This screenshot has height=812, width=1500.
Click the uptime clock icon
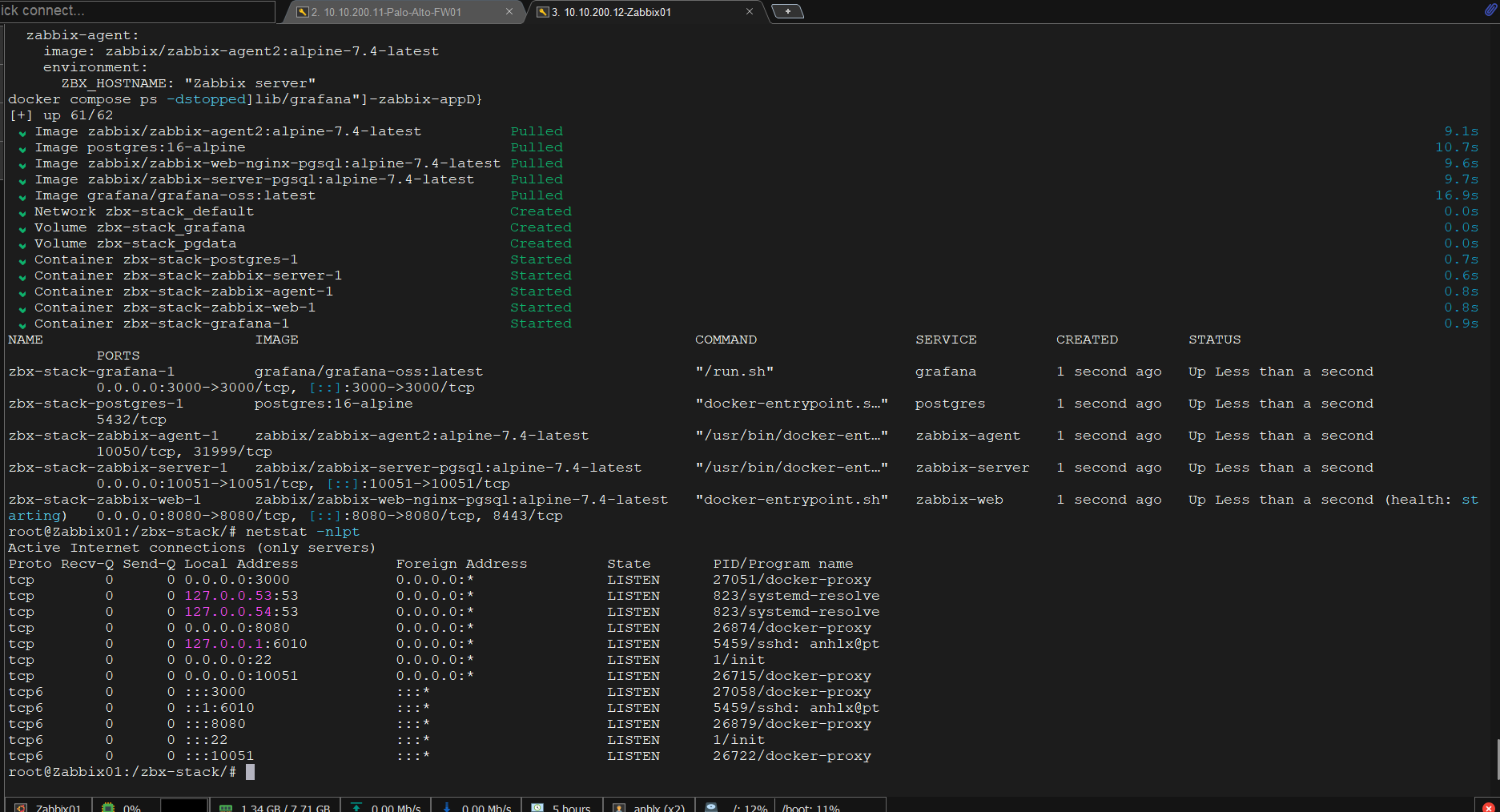(x=537, y=807)
